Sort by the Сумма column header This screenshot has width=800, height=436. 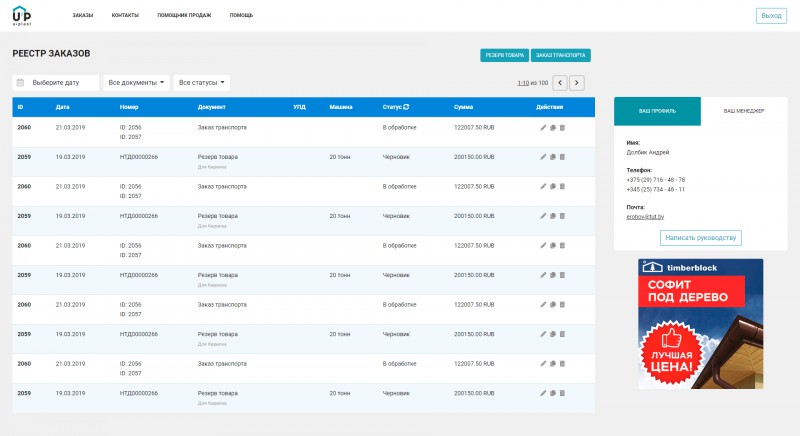[x=463, y=107]
